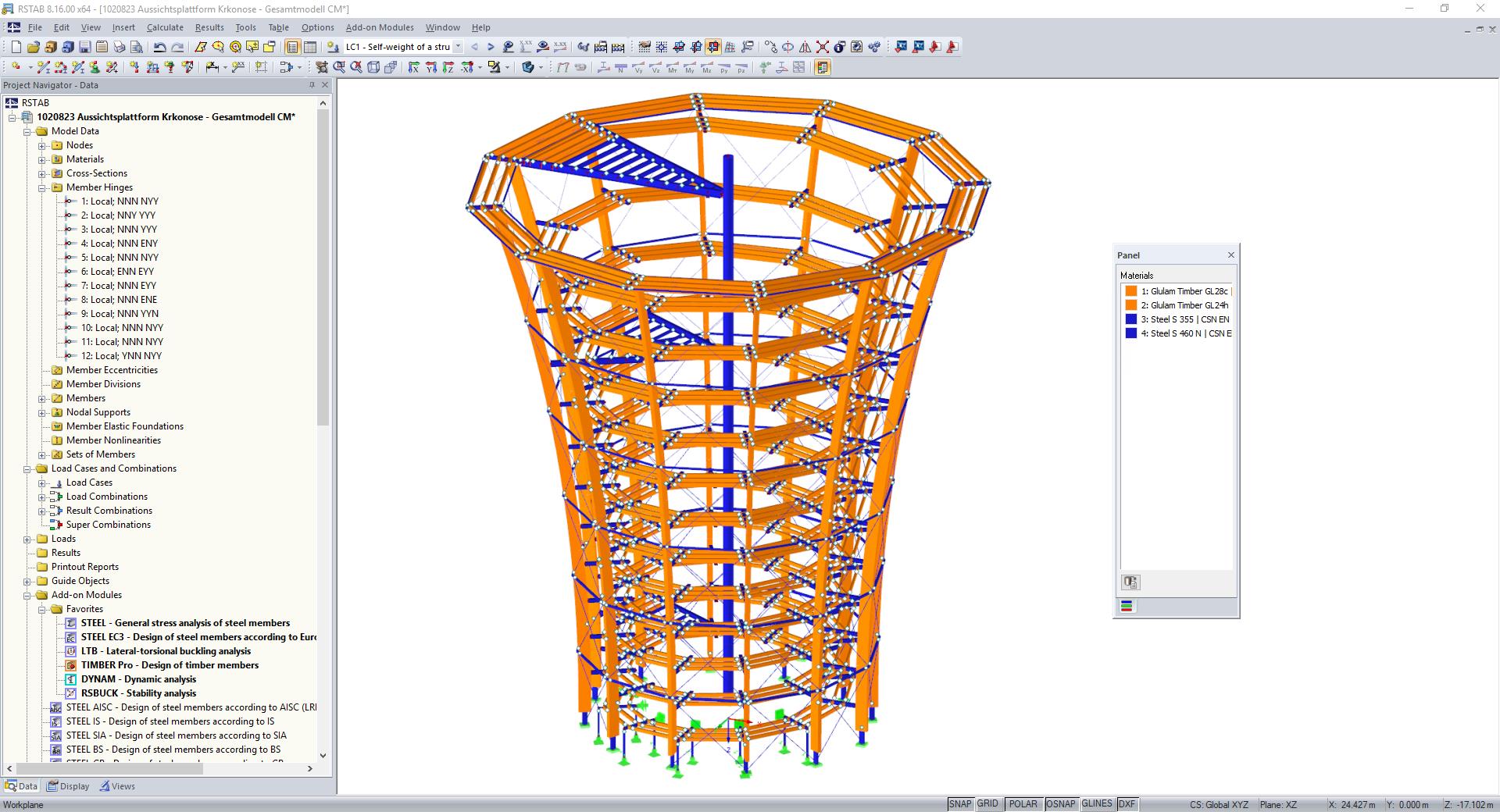Open the print icon in the toolbar
Screen dimensions: 1500x812
point(119,47)
